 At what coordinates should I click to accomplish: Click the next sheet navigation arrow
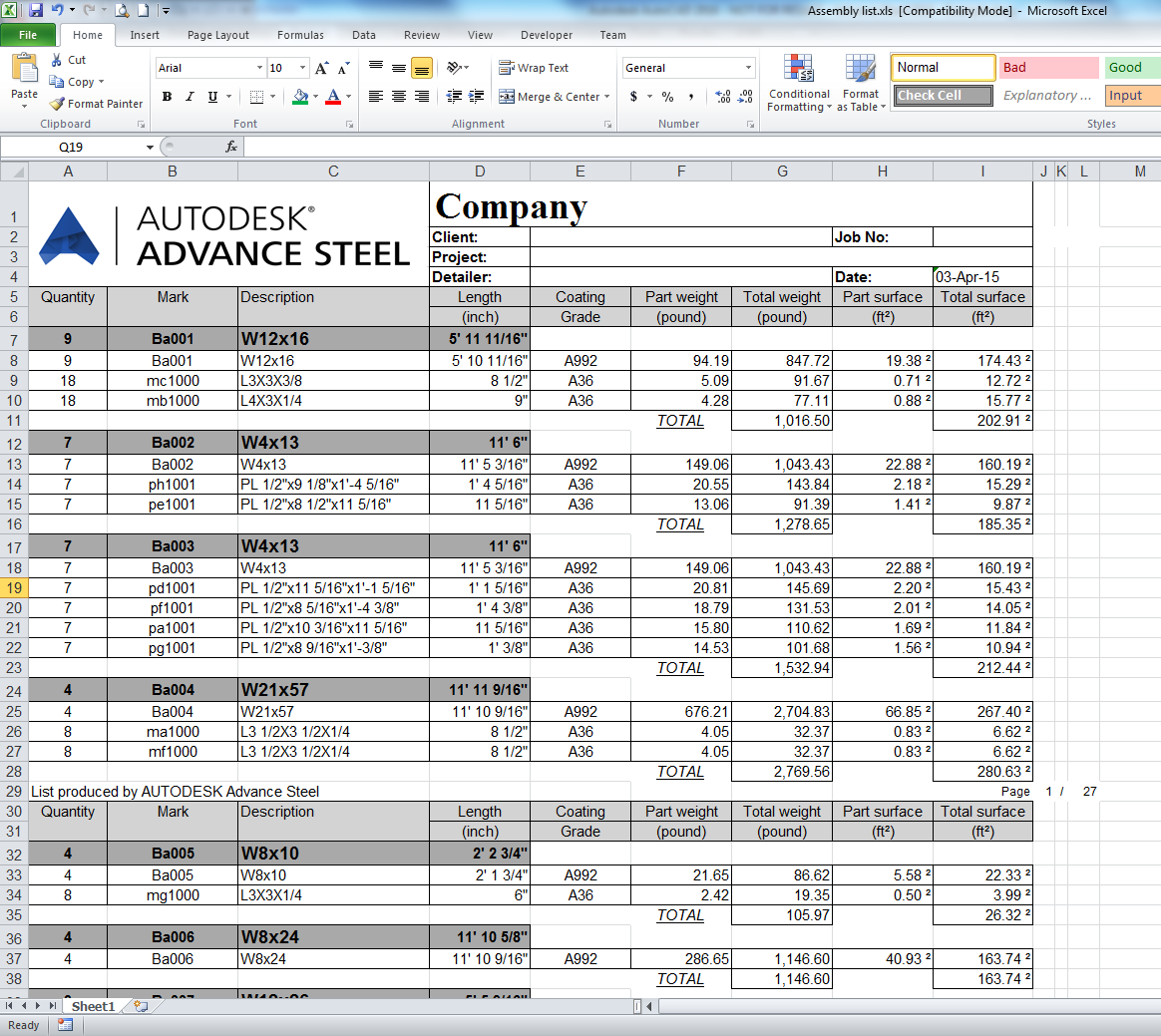(38, 1006)
